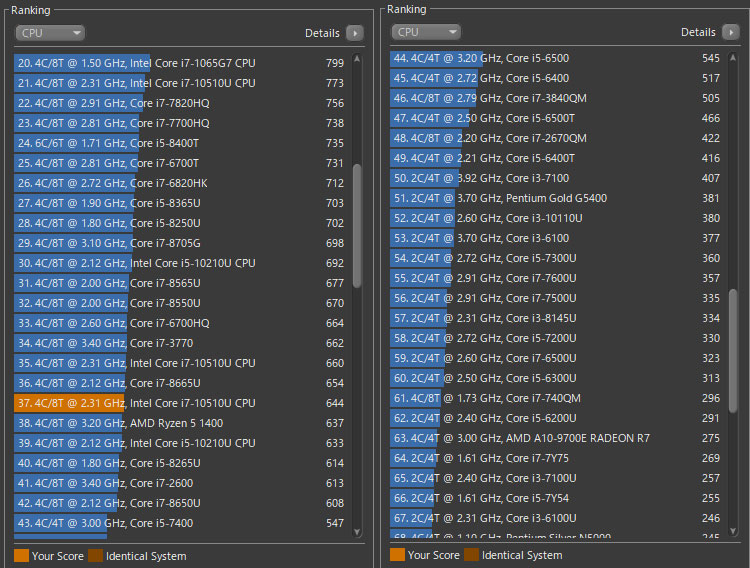Select rank 32 Core i7-8550U row

(181, 303)
